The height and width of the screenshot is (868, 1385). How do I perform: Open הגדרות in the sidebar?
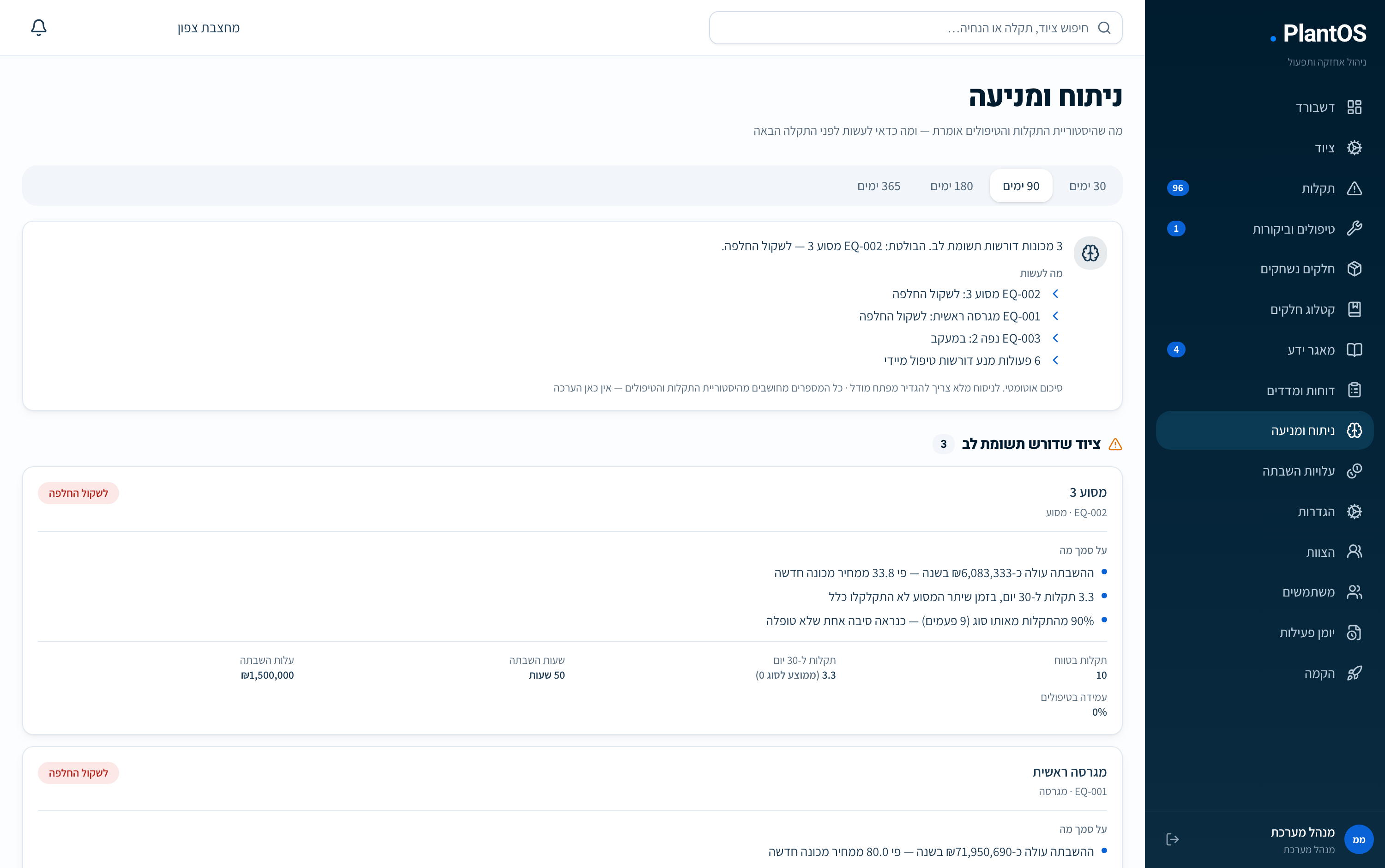[x=1265, y=512]
